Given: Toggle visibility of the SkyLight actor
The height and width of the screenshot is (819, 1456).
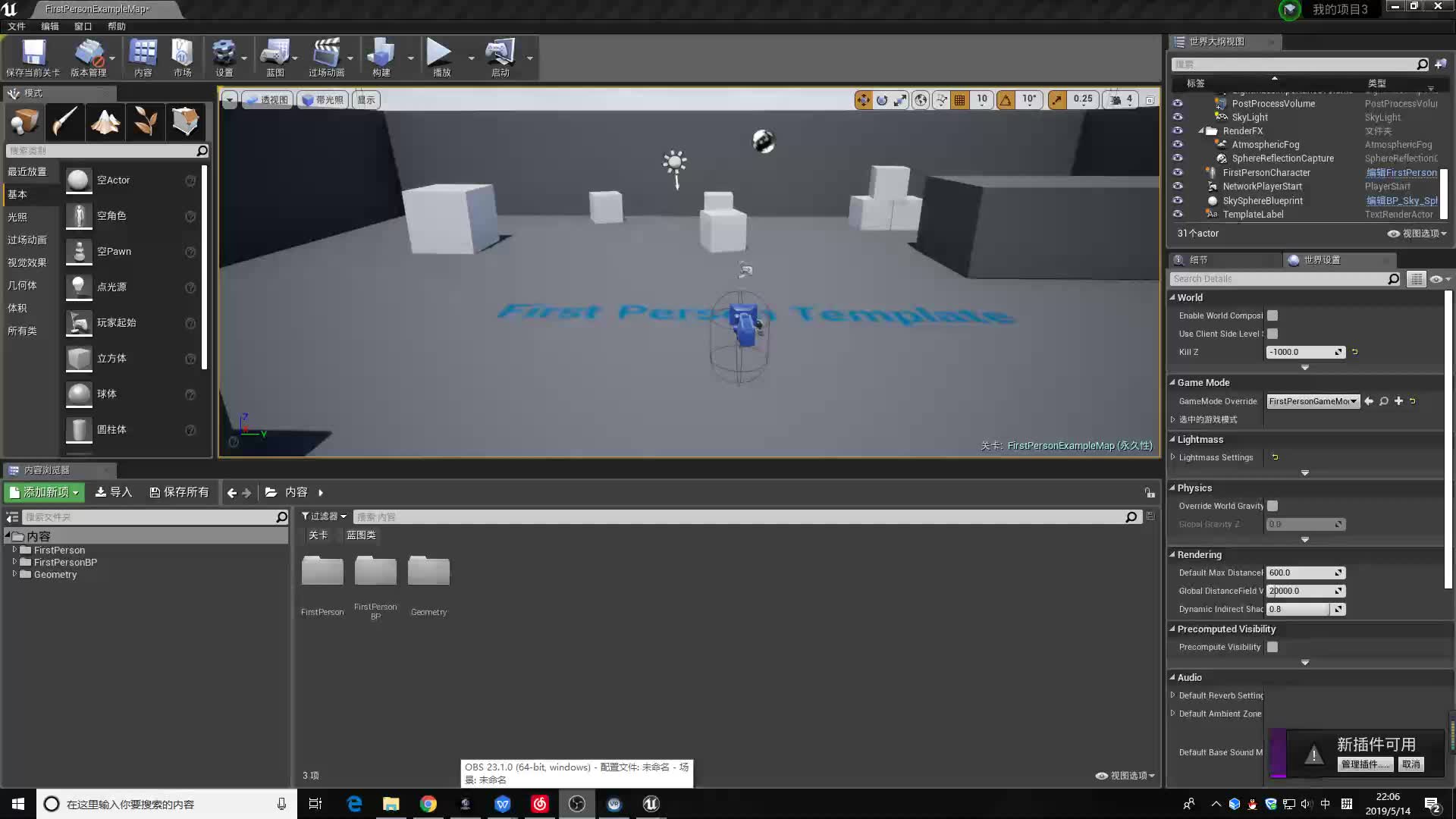Looking at the screenshot, I should pyautogui.click(x=1178, y=117).
